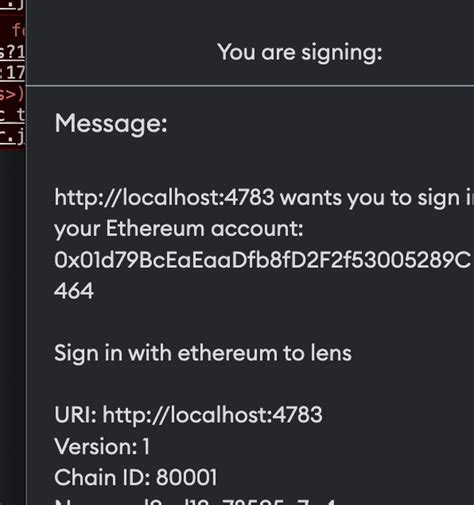Screen dimensions: 474x505
Task: Open the console source link "c_t"
Action: pos(12,115)
